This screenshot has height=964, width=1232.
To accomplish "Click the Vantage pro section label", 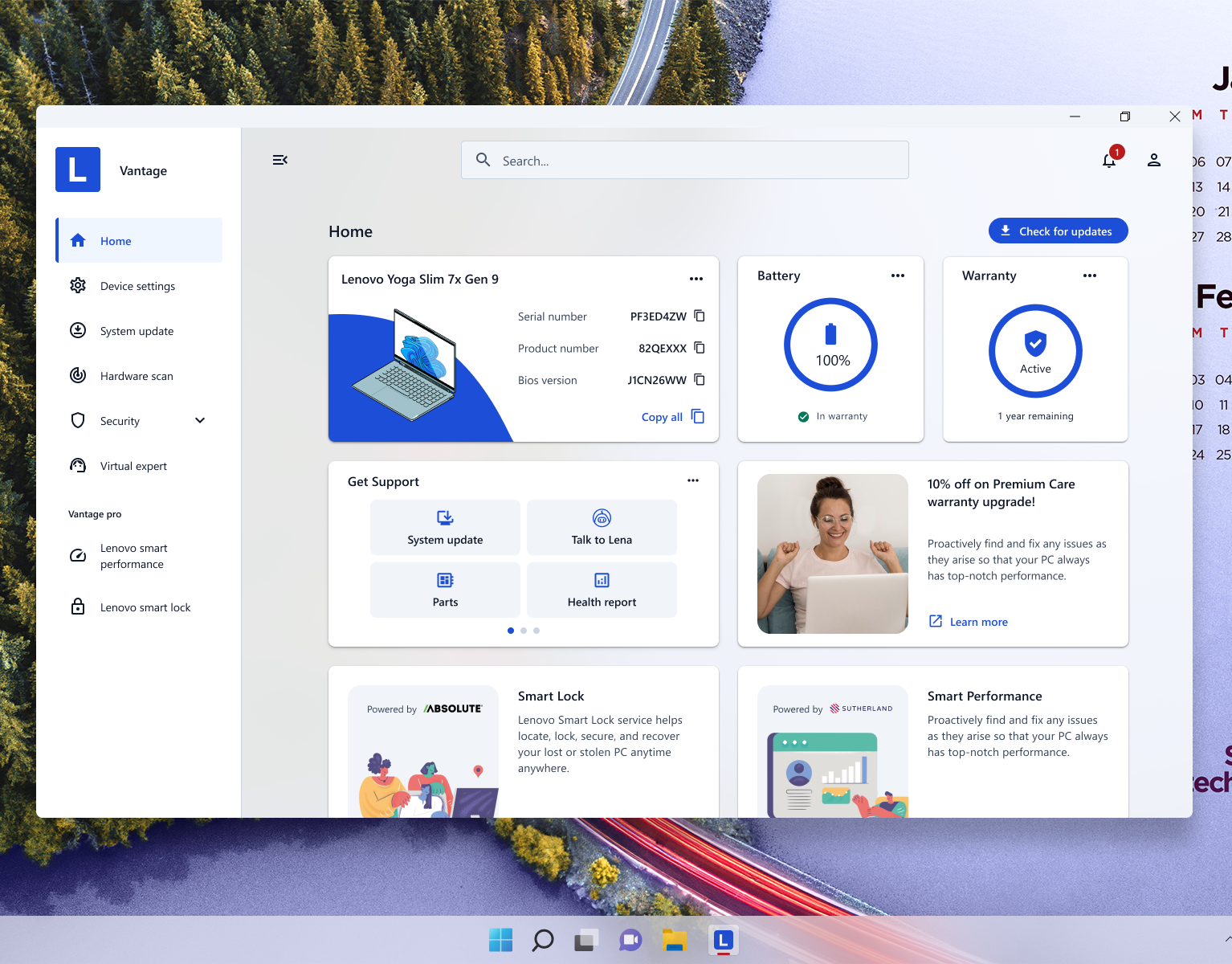I will 95,514.
